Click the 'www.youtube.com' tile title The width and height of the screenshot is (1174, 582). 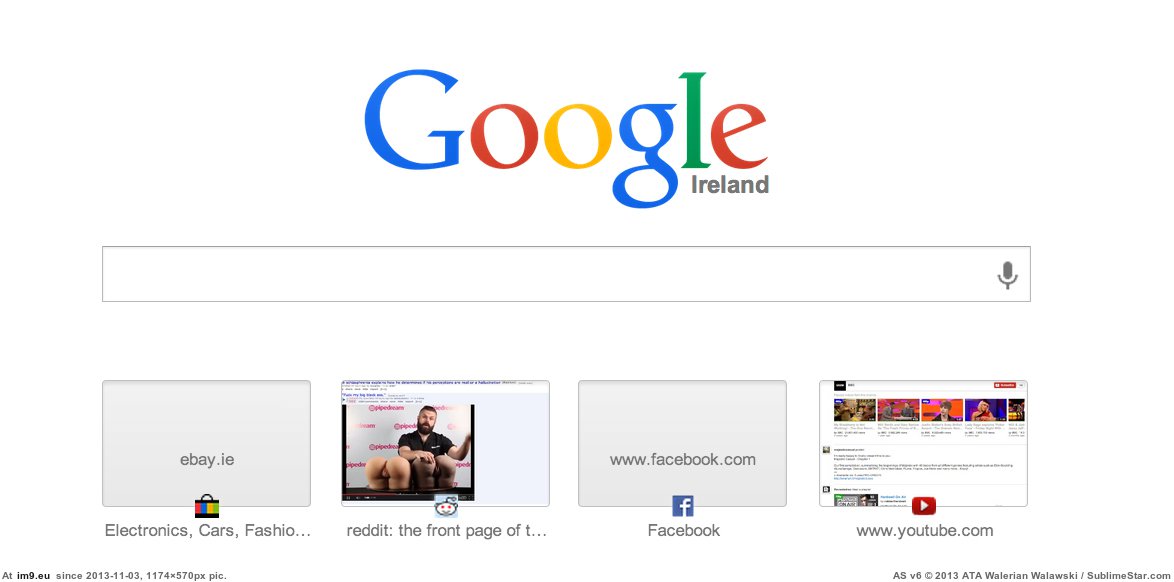[x=925, y=531]
